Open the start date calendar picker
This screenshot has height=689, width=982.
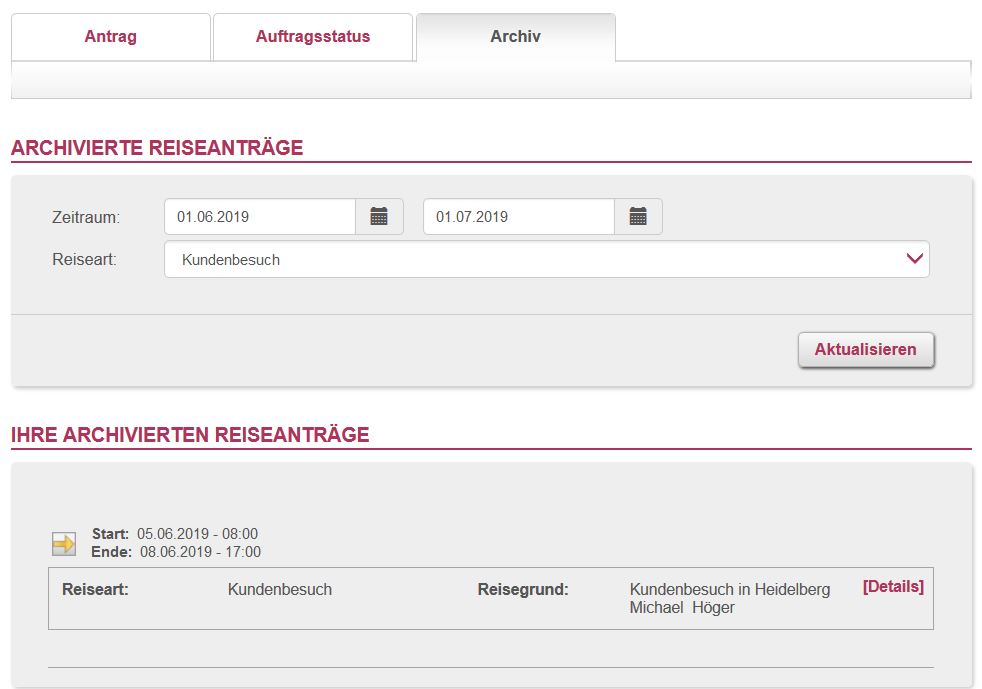[x=379, y=217]
